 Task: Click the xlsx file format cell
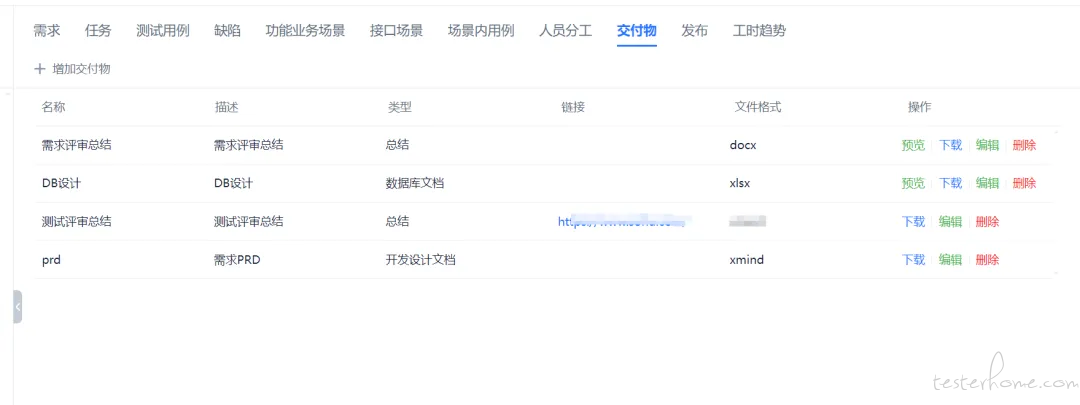(740, 183)
